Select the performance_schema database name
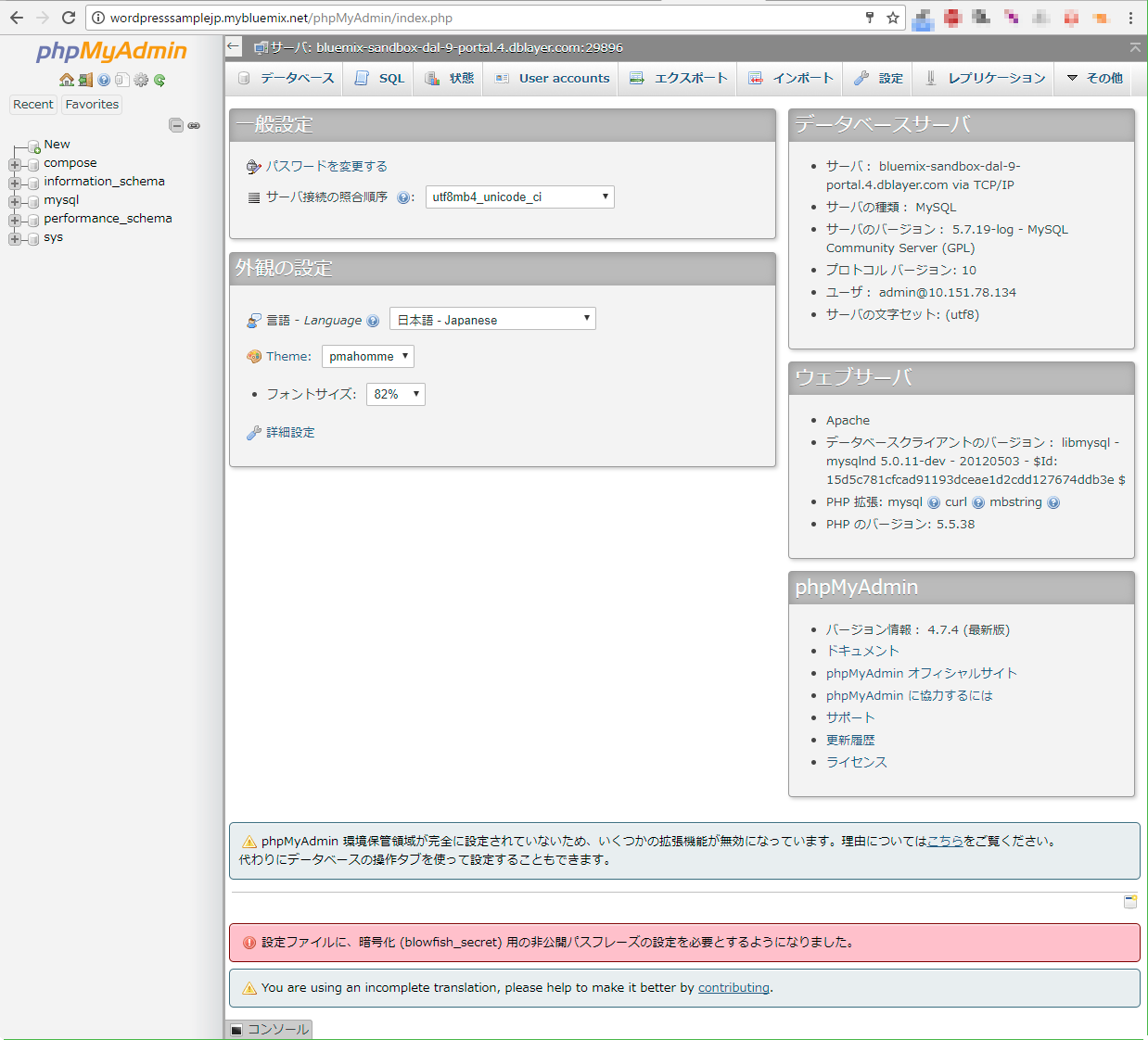This screenshot has height=1040, width=1148. [108, 219]
